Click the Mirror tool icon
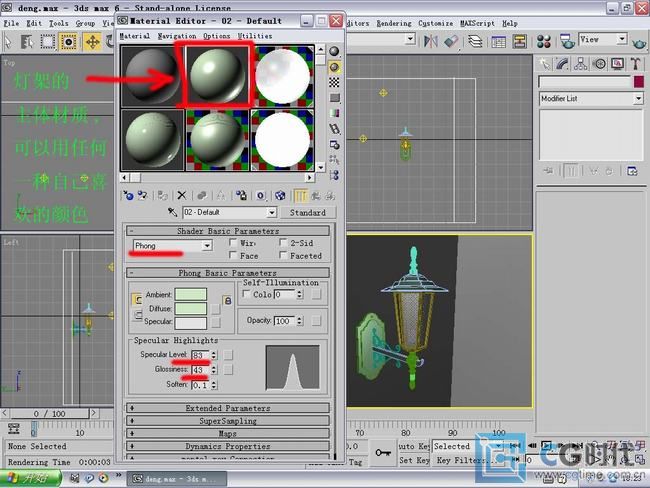 pos(431,41)
